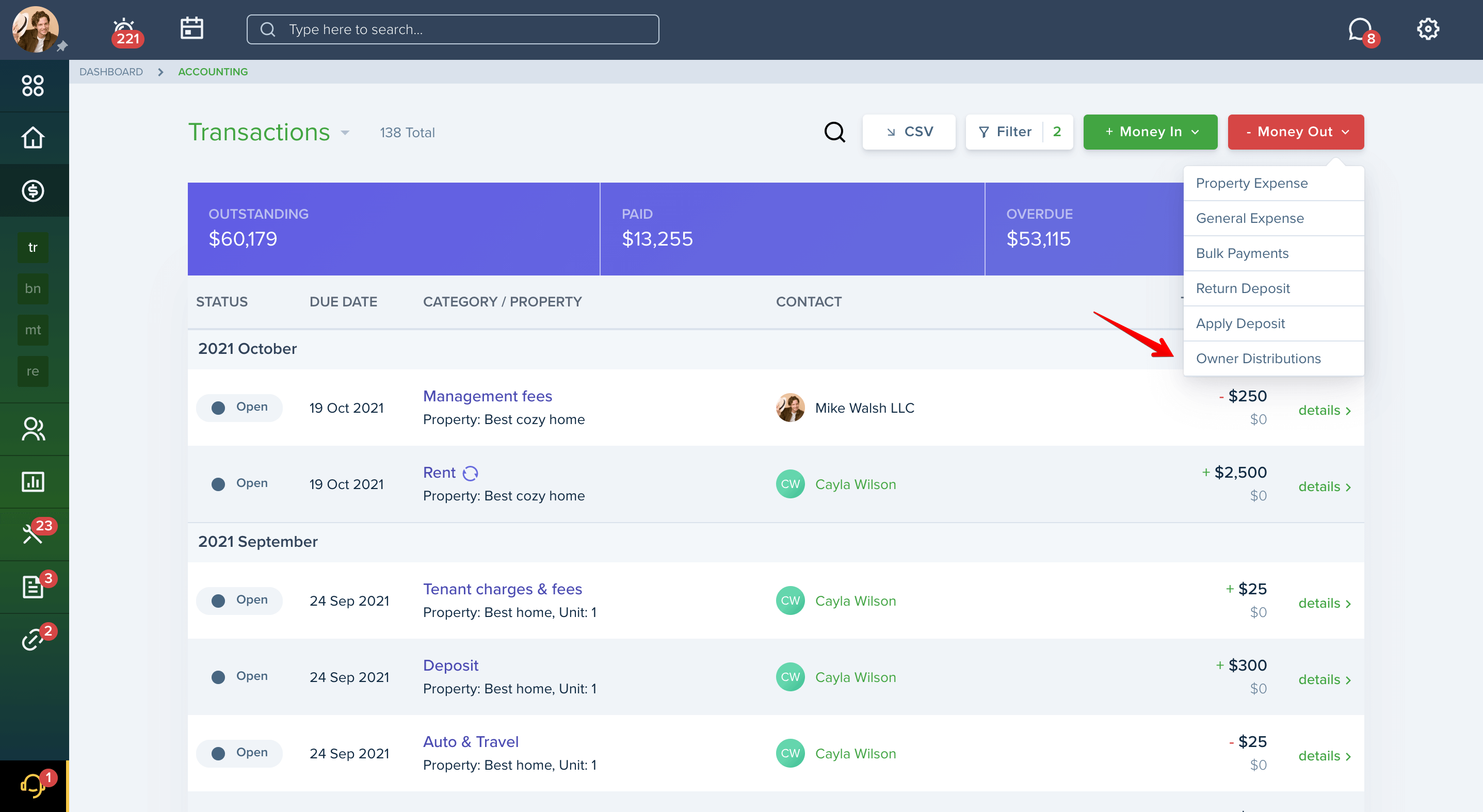Focus the 'Type here to search' field
1483x812 pixels.
(453, 29)
